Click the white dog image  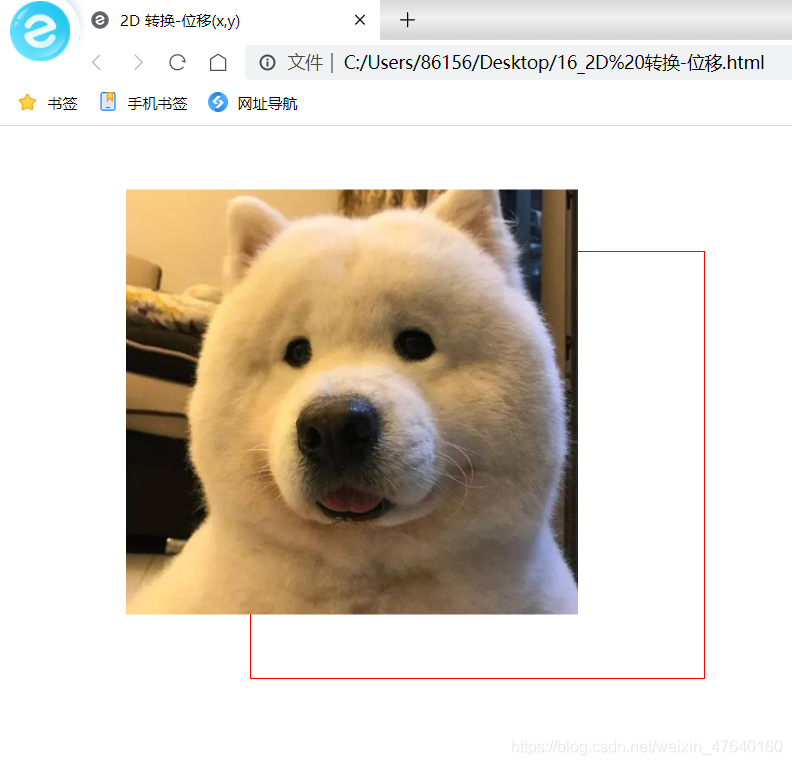pos(352,402)
